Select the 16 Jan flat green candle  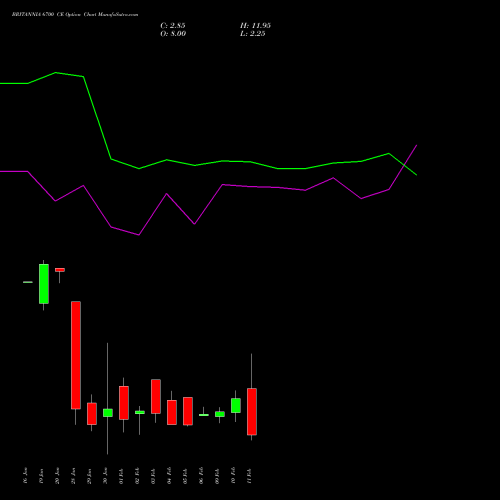pos(28,282)
